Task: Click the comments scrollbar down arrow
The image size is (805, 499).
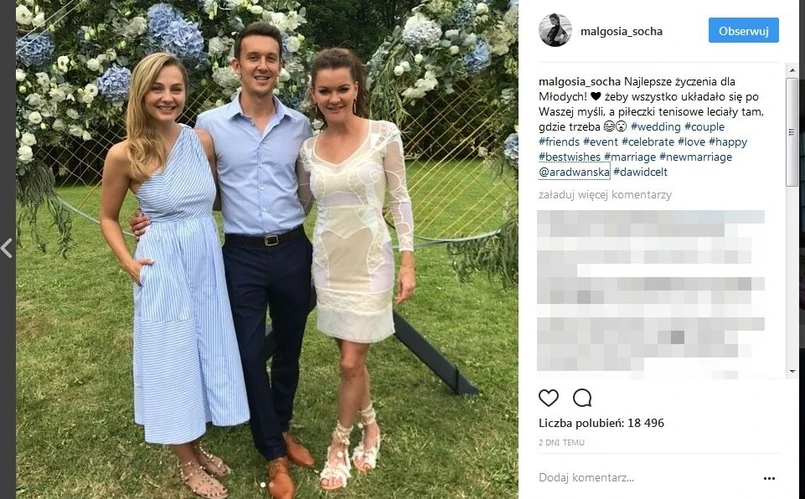Action: pyautogui.click(x=792, y=371)
